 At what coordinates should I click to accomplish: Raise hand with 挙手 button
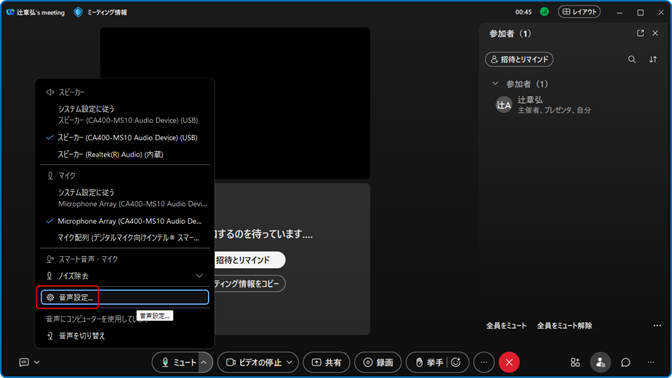click(x=429, y=363)
